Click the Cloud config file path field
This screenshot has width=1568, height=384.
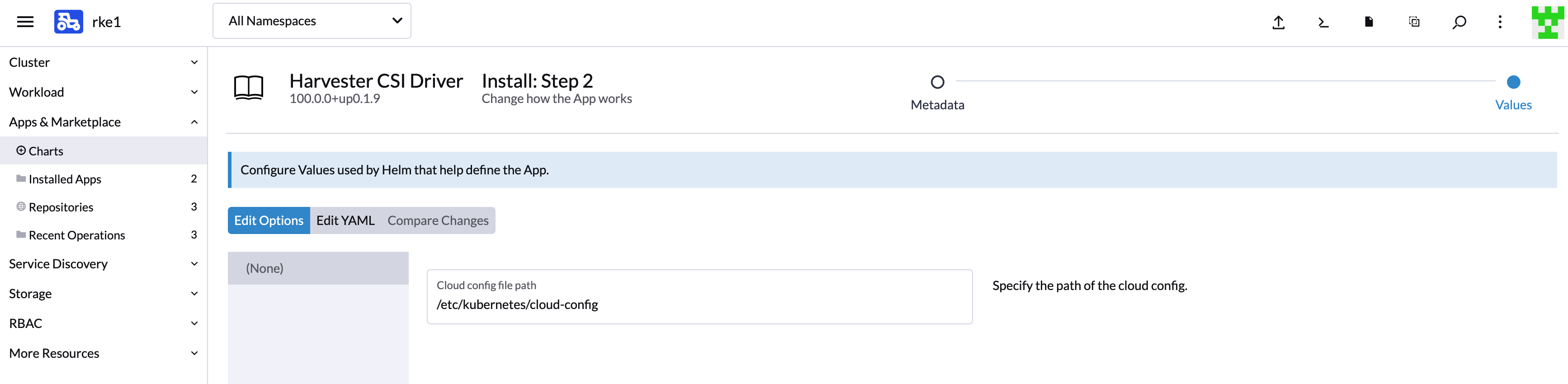(x=699, y=304)
